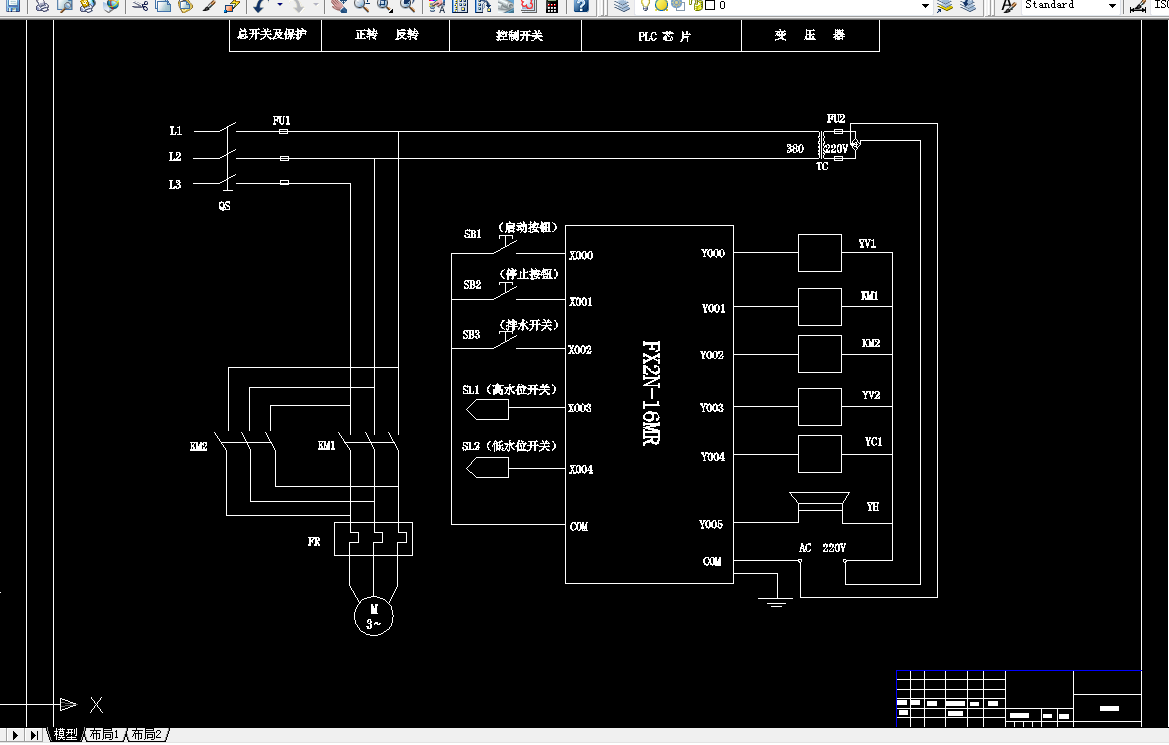
Task: Click the X000 input terminal label
Action: coord(581,255)
